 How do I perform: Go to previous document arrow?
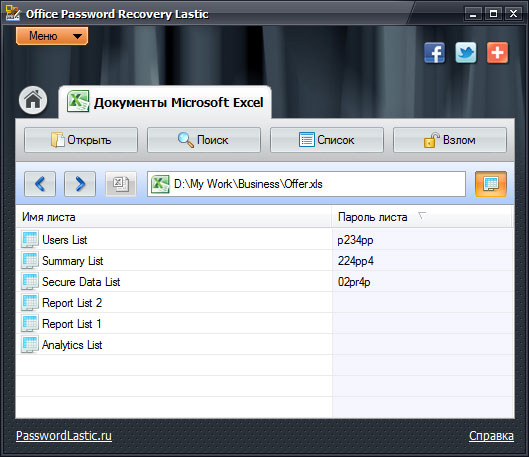(x=40, y=184)
